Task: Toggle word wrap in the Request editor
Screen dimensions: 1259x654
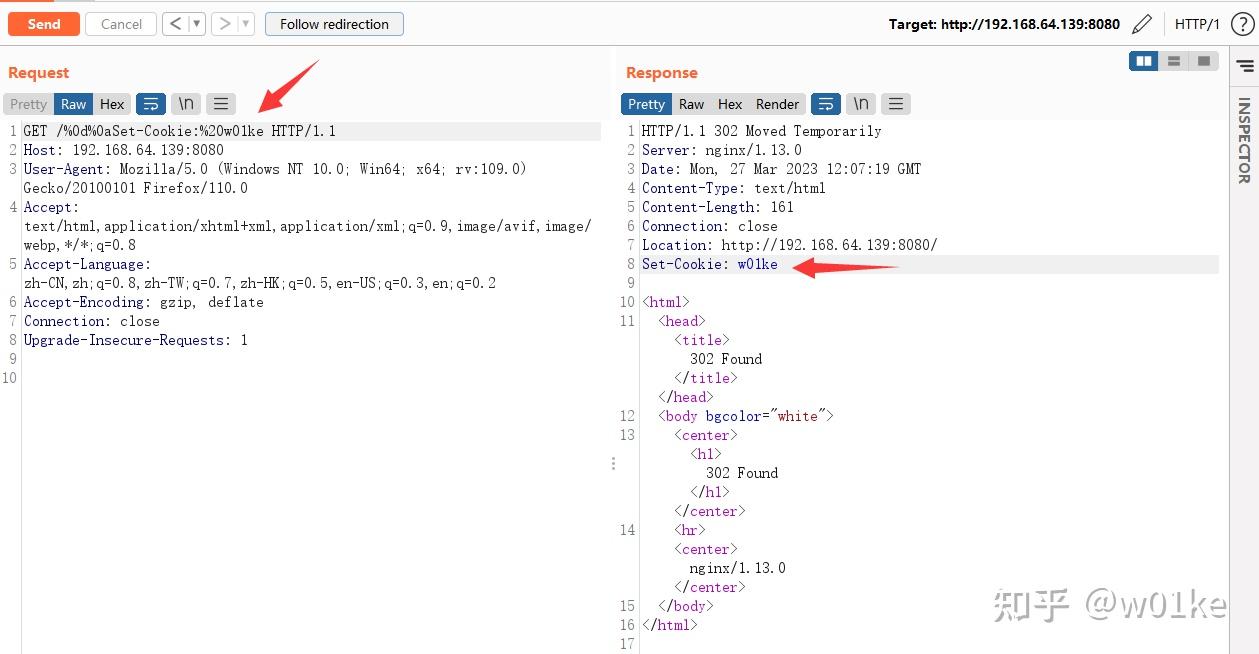Action: 151,104
